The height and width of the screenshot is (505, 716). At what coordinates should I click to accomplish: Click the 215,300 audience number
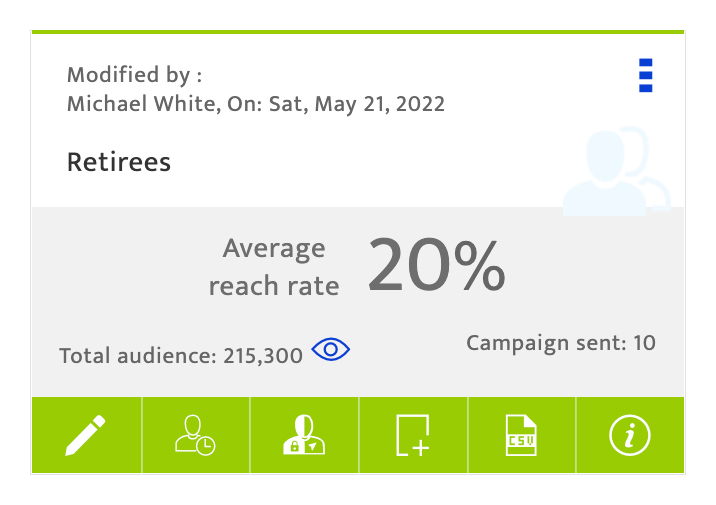(263, 356)
